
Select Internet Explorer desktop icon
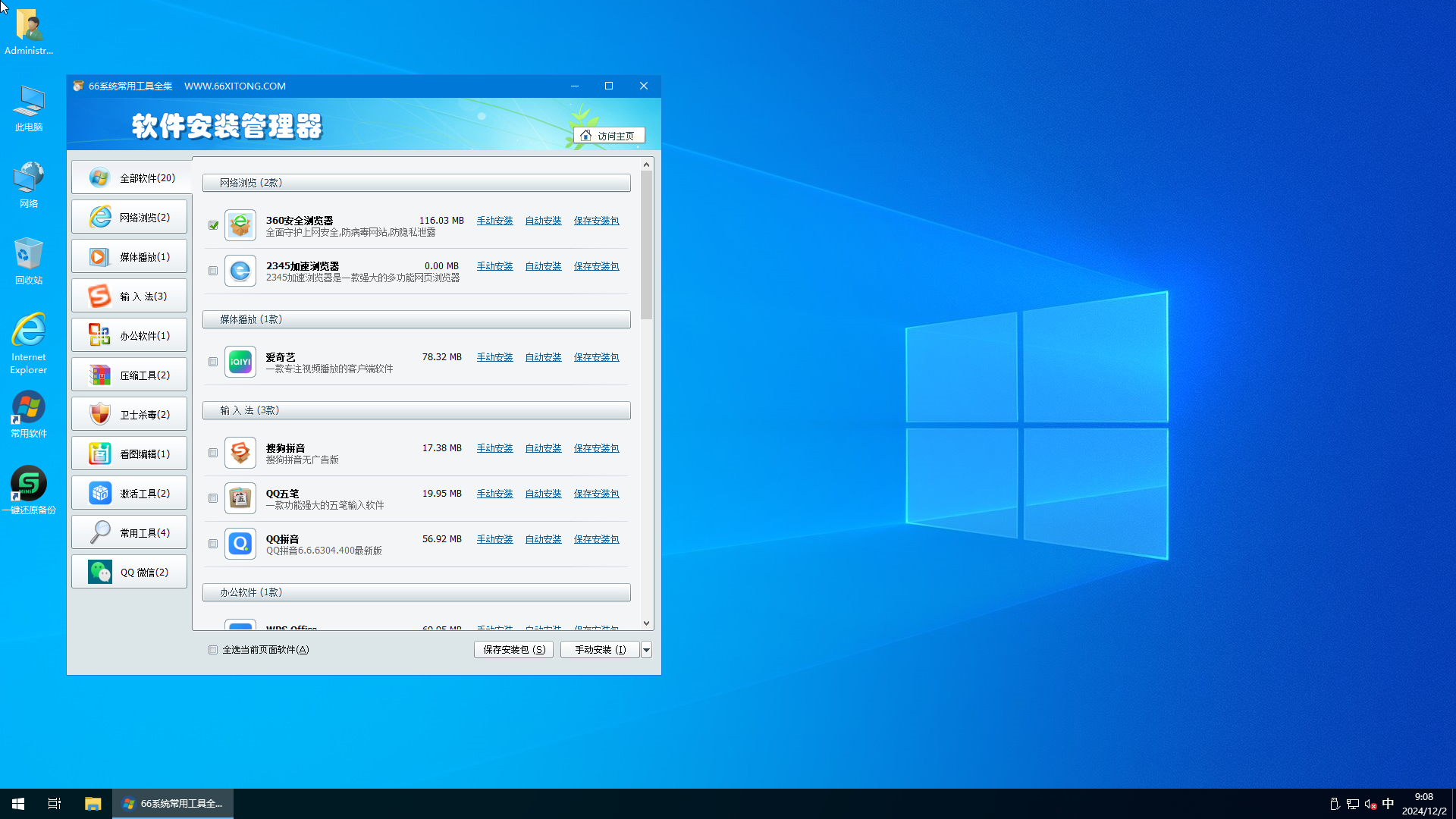[29, 344]
